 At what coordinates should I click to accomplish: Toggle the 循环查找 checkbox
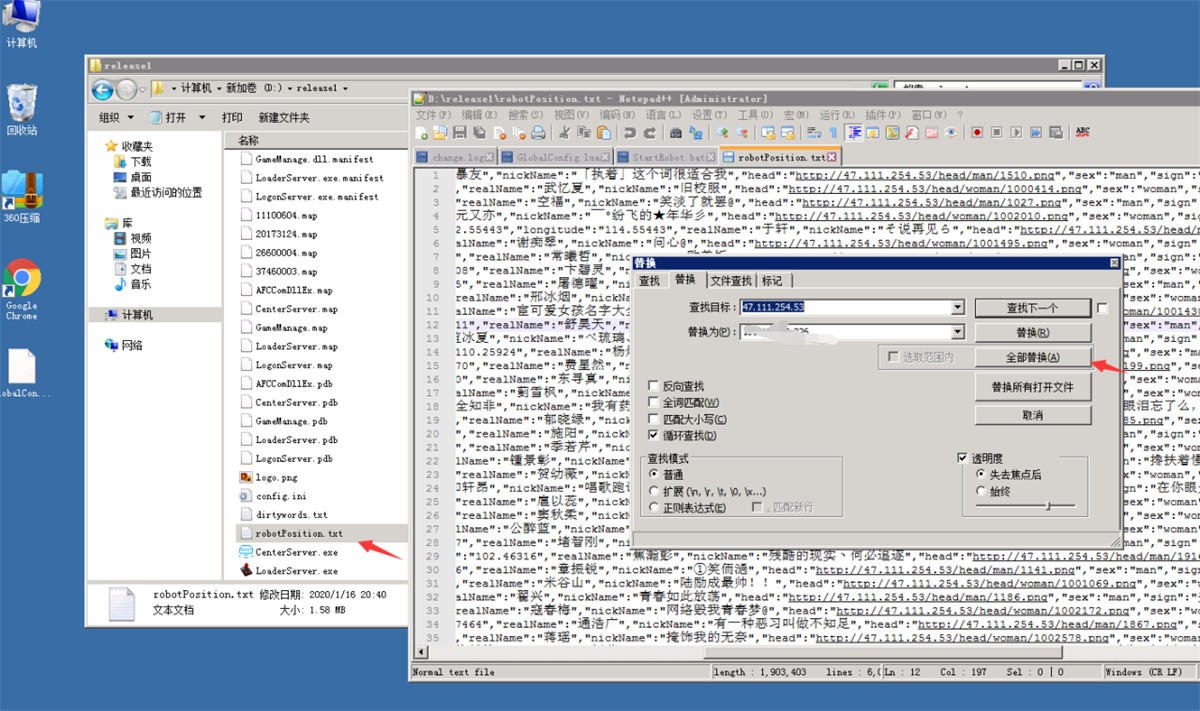[654, 436]
